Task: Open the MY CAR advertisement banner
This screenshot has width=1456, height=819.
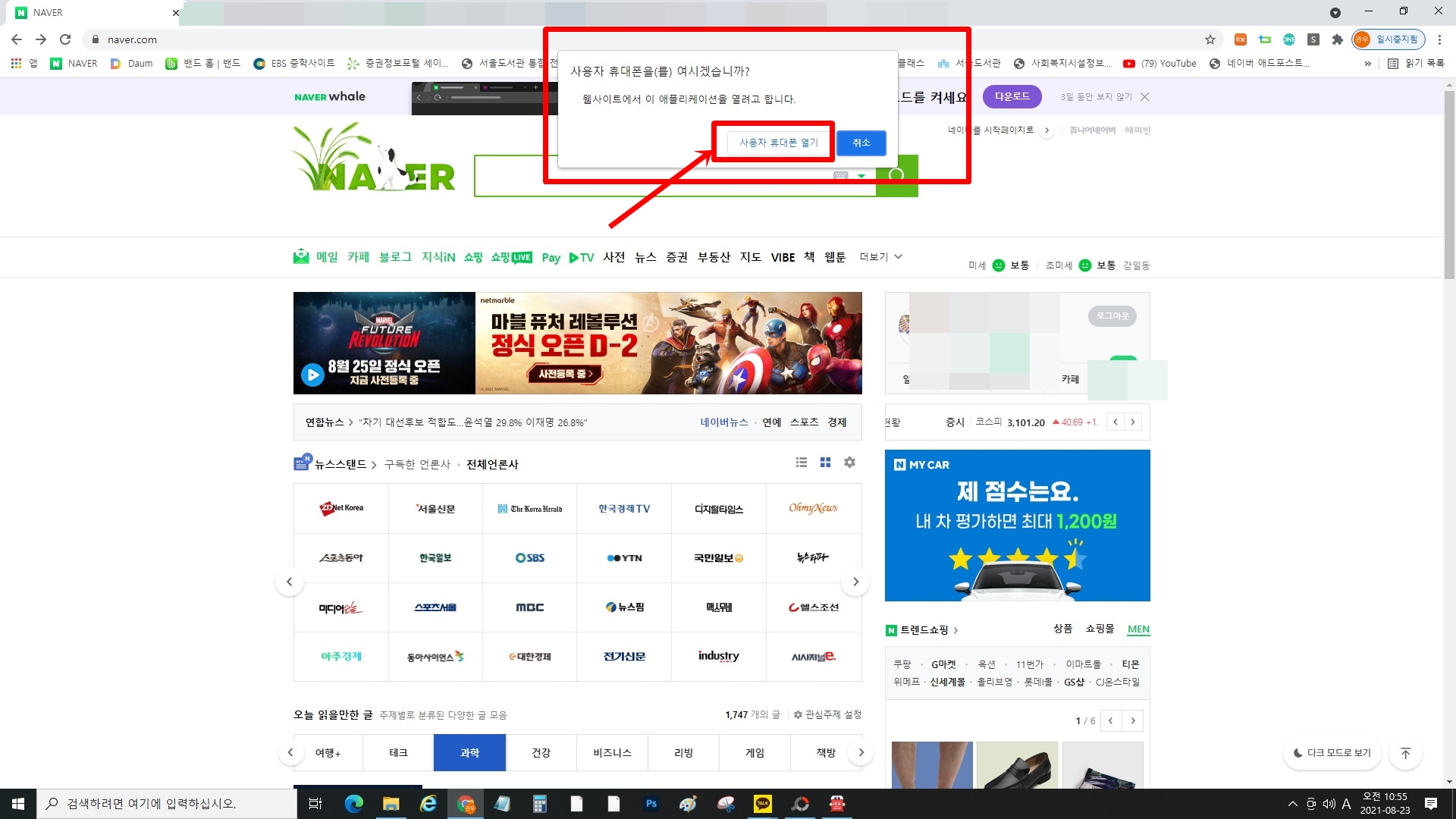Action: [1018, 526]
